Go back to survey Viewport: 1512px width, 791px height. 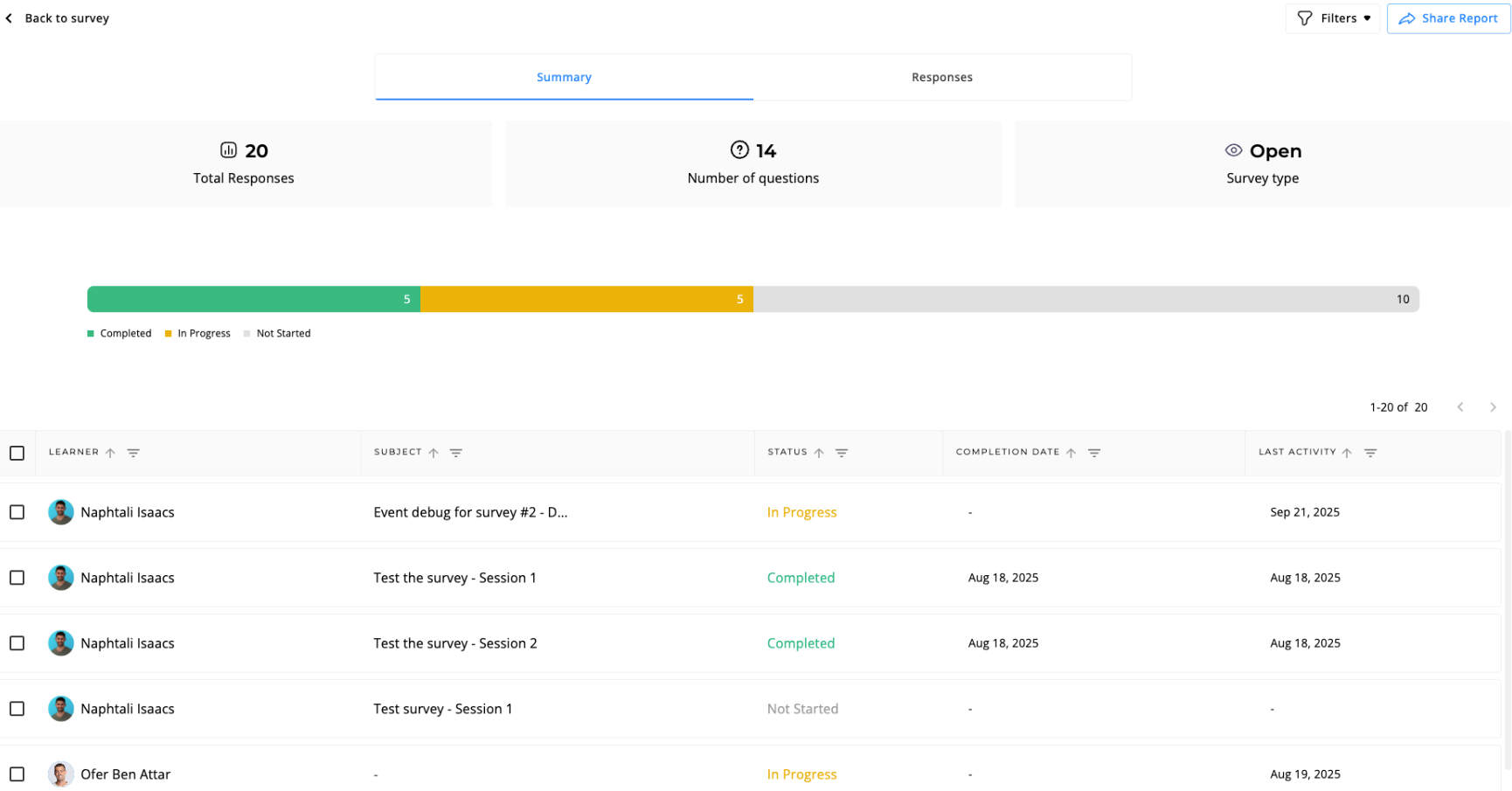click(58, 18)
